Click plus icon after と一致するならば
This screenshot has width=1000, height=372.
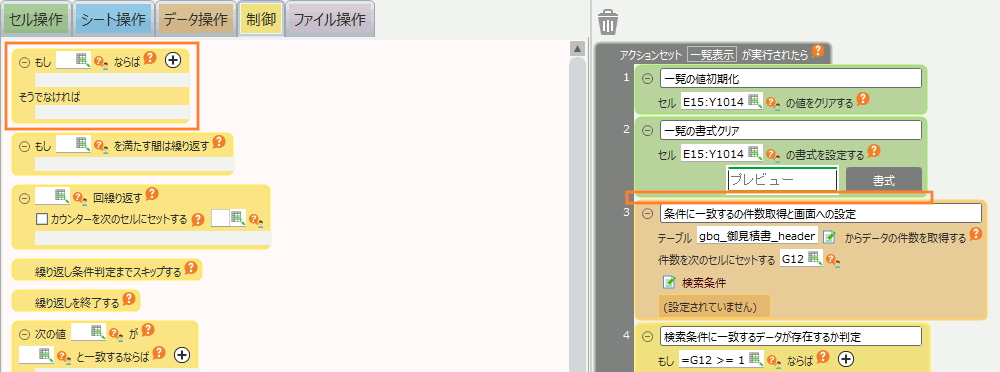pos(182,354)
